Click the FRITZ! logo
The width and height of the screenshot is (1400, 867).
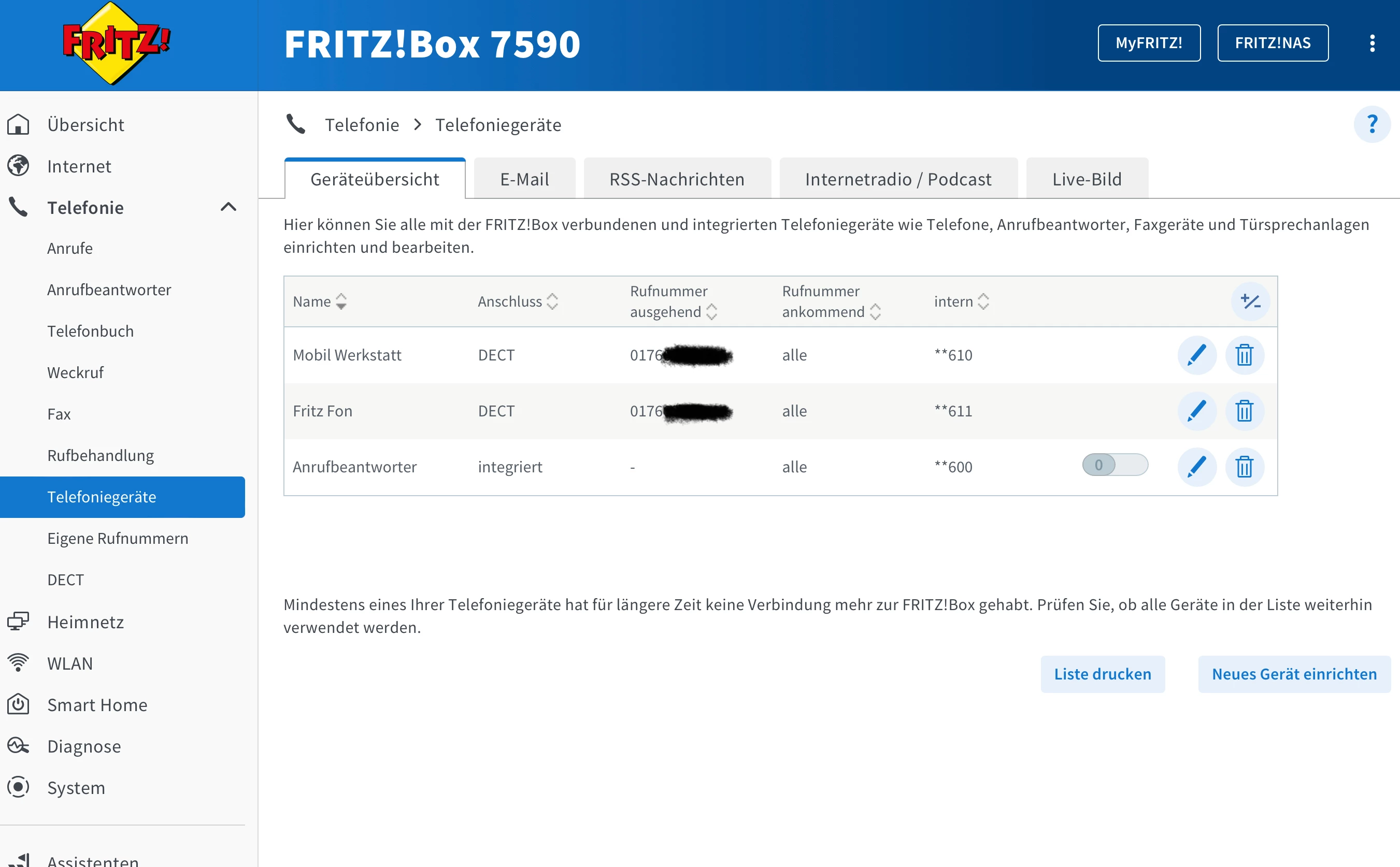[117, 43]
